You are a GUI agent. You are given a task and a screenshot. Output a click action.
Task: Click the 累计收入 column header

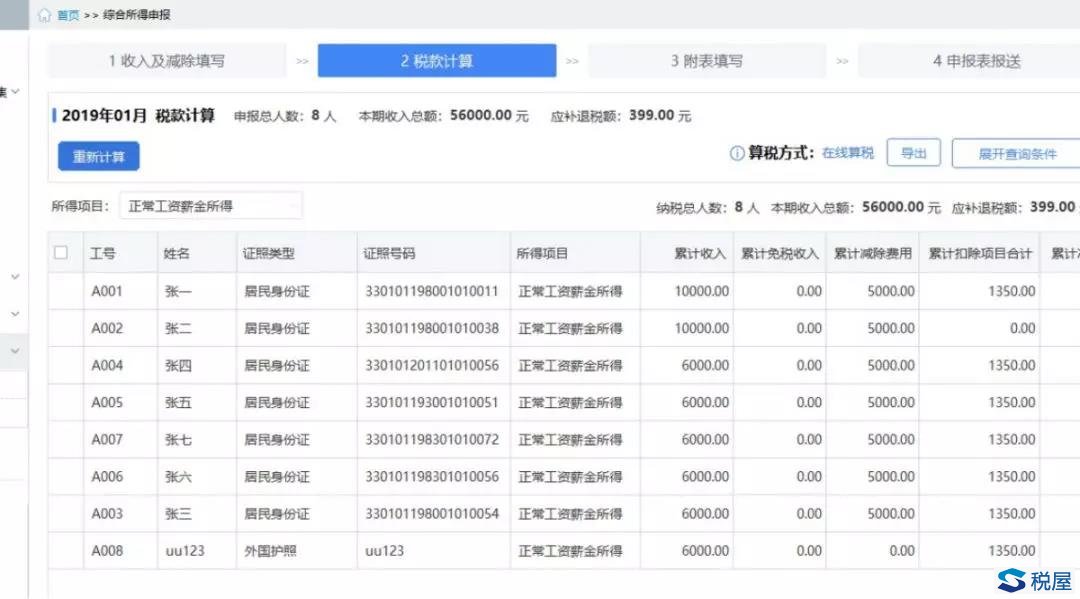[x=699, y=254]
